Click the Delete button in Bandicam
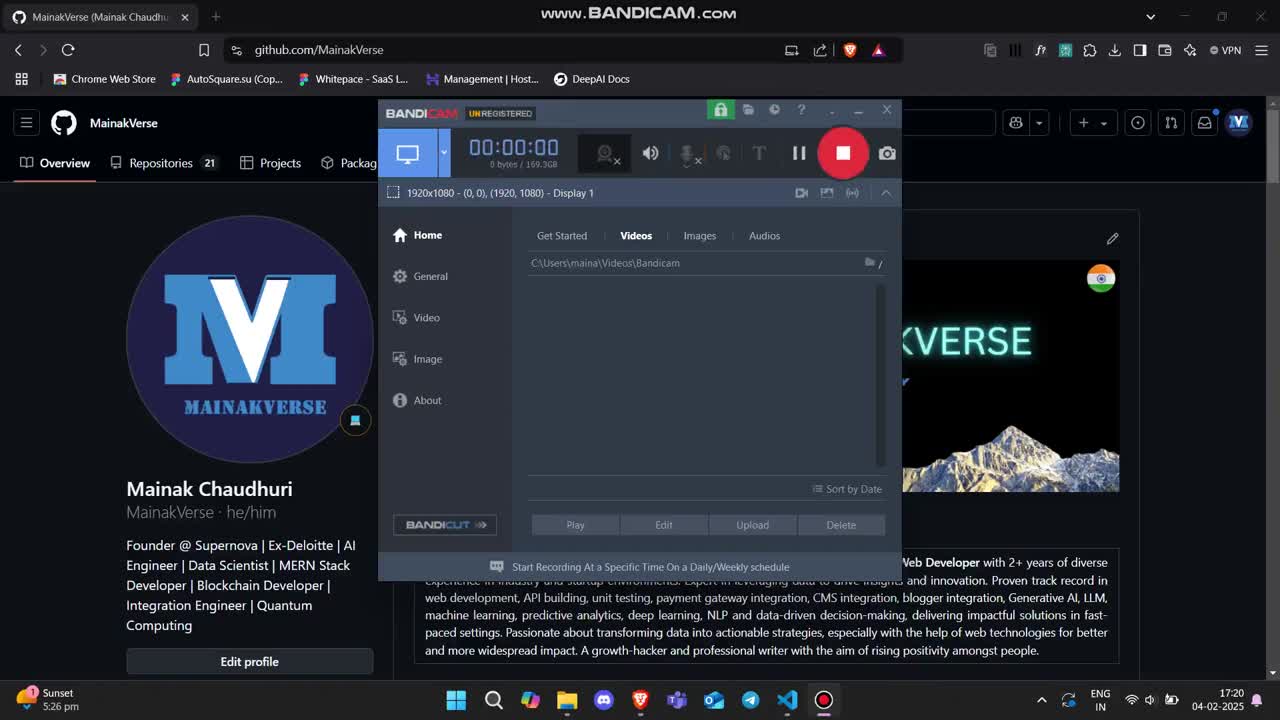 [x=841, y=525]
